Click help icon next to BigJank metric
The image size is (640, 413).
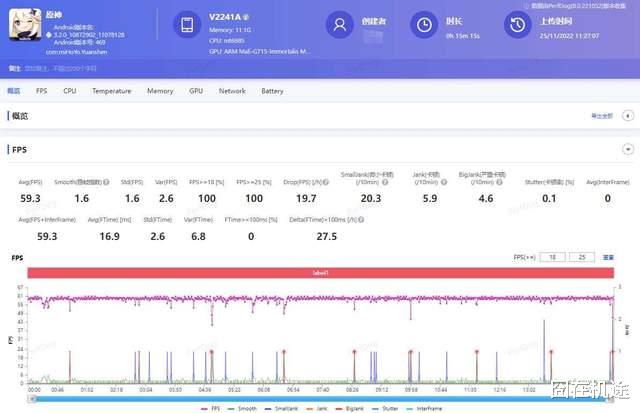point(499,182)
